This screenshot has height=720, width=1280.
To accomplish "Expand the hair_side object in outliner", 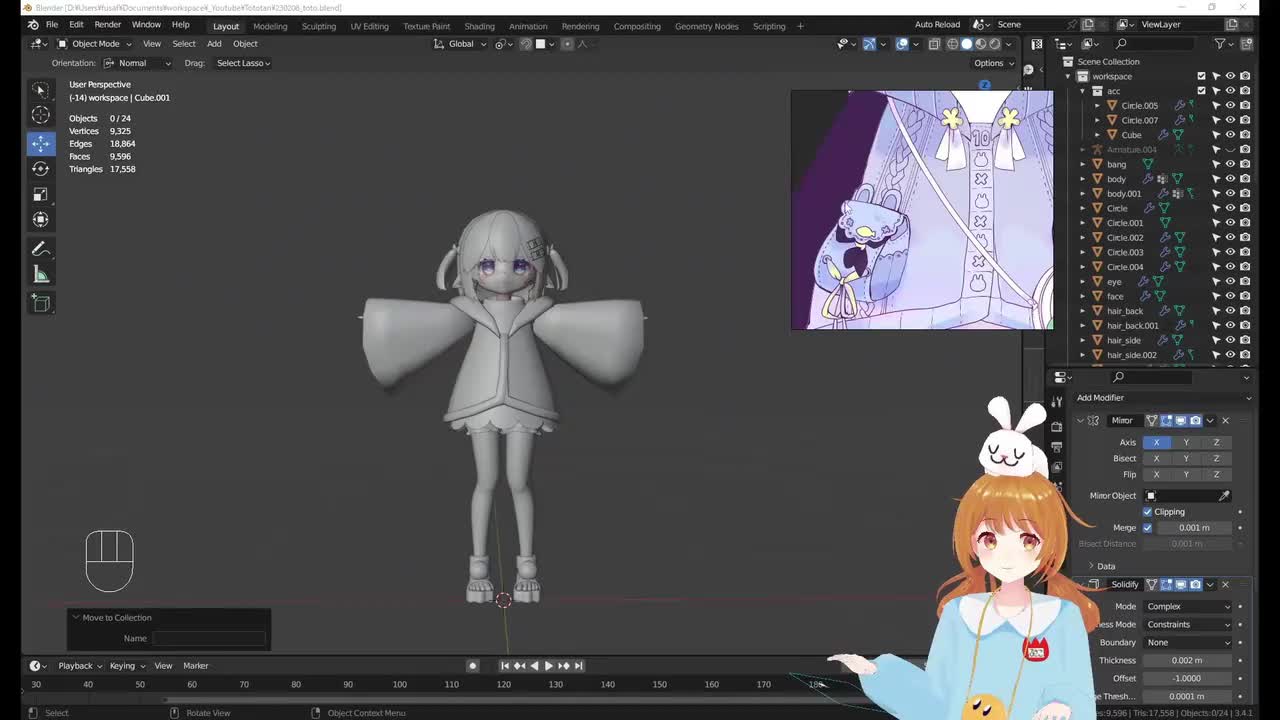I will (x=1083, y=340).
